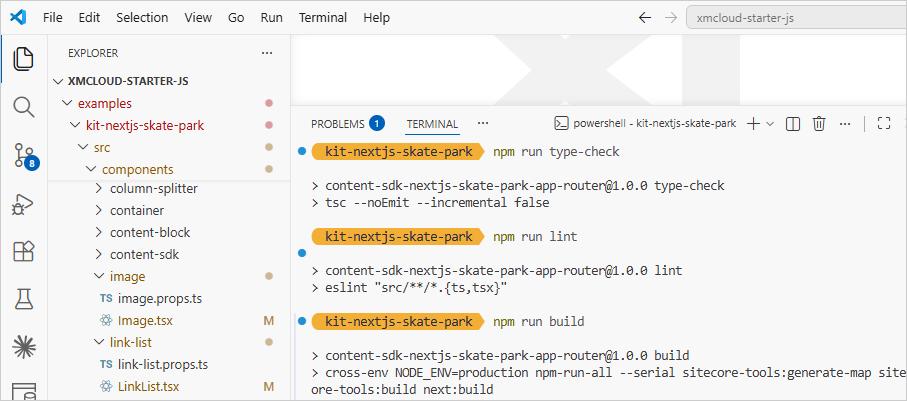The width and height of the screenshot is (907, 401).
Task: Open Explorer views and more actions menu
Action: click(267, 53)
